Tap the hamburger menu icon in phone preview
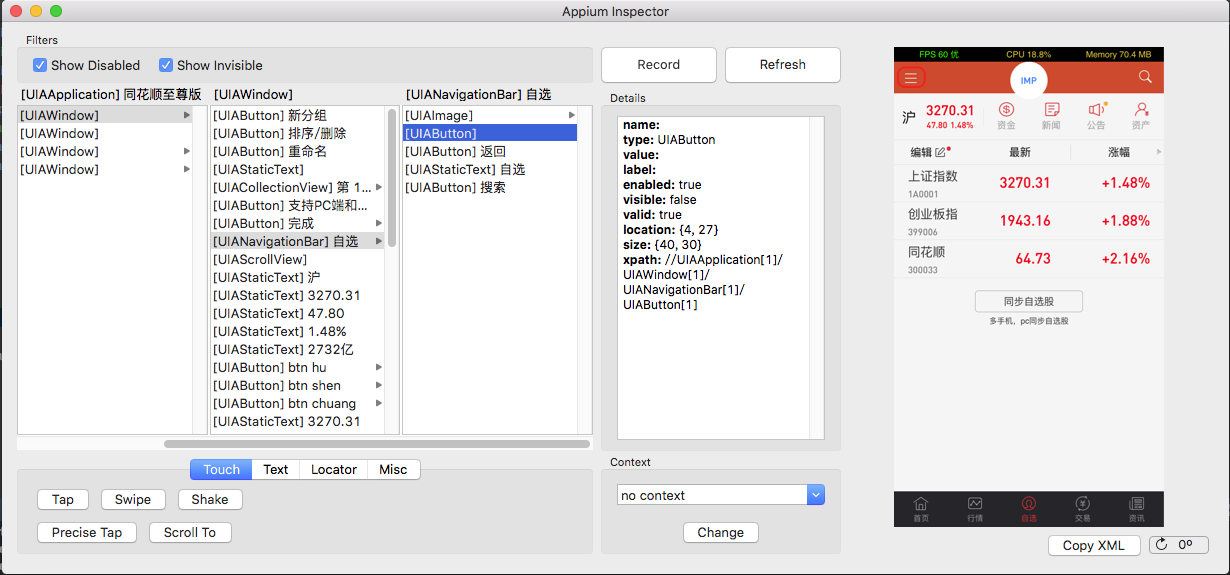Screen dimensions: 1230x575 coord(910,78)
